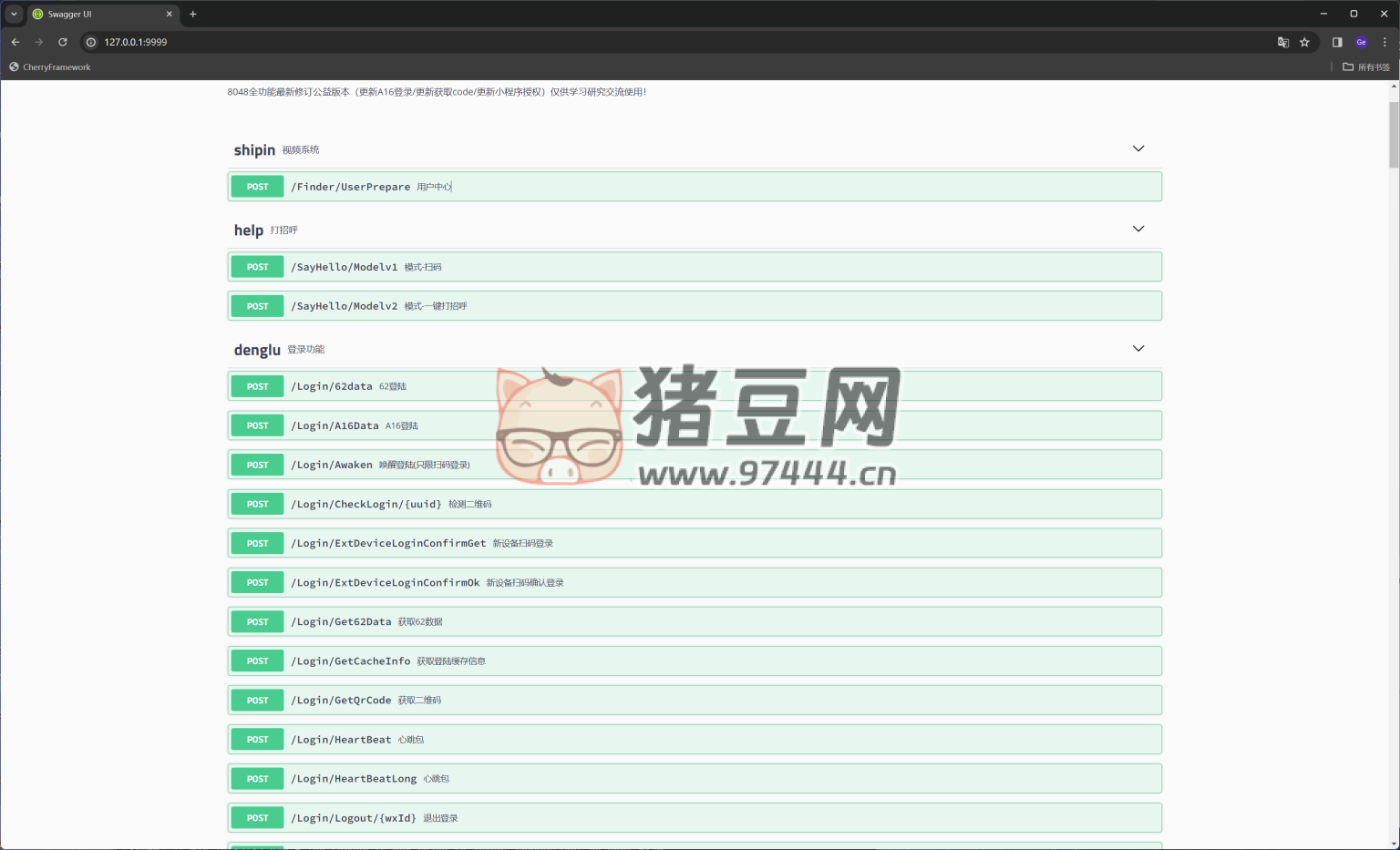
Task: Collapse the help section chevron
Action: [x=1137, y=229]
